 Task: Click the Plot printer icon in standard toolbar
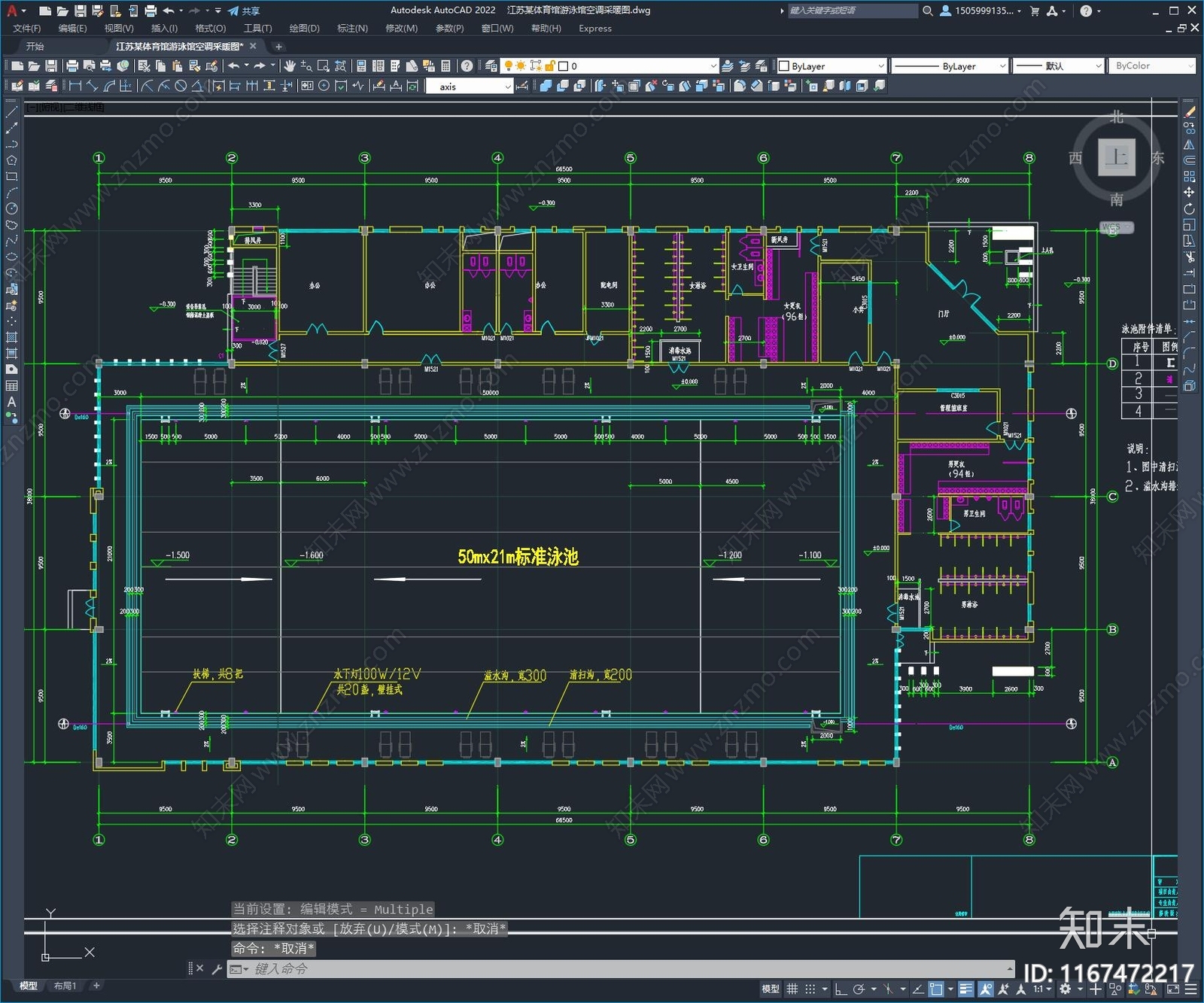pos(72,66)
